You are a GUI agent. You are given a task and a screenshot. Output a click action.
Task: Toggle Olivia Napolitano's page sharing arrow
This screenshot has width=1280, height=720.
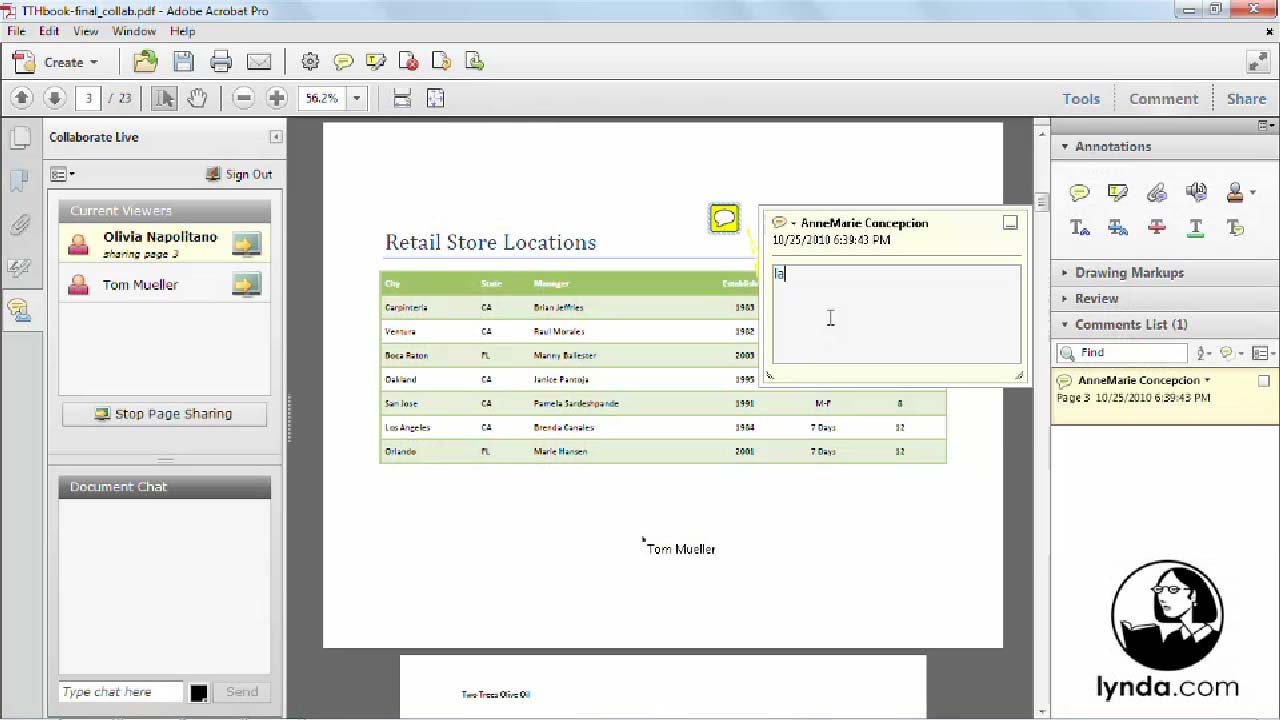[246, 244]
